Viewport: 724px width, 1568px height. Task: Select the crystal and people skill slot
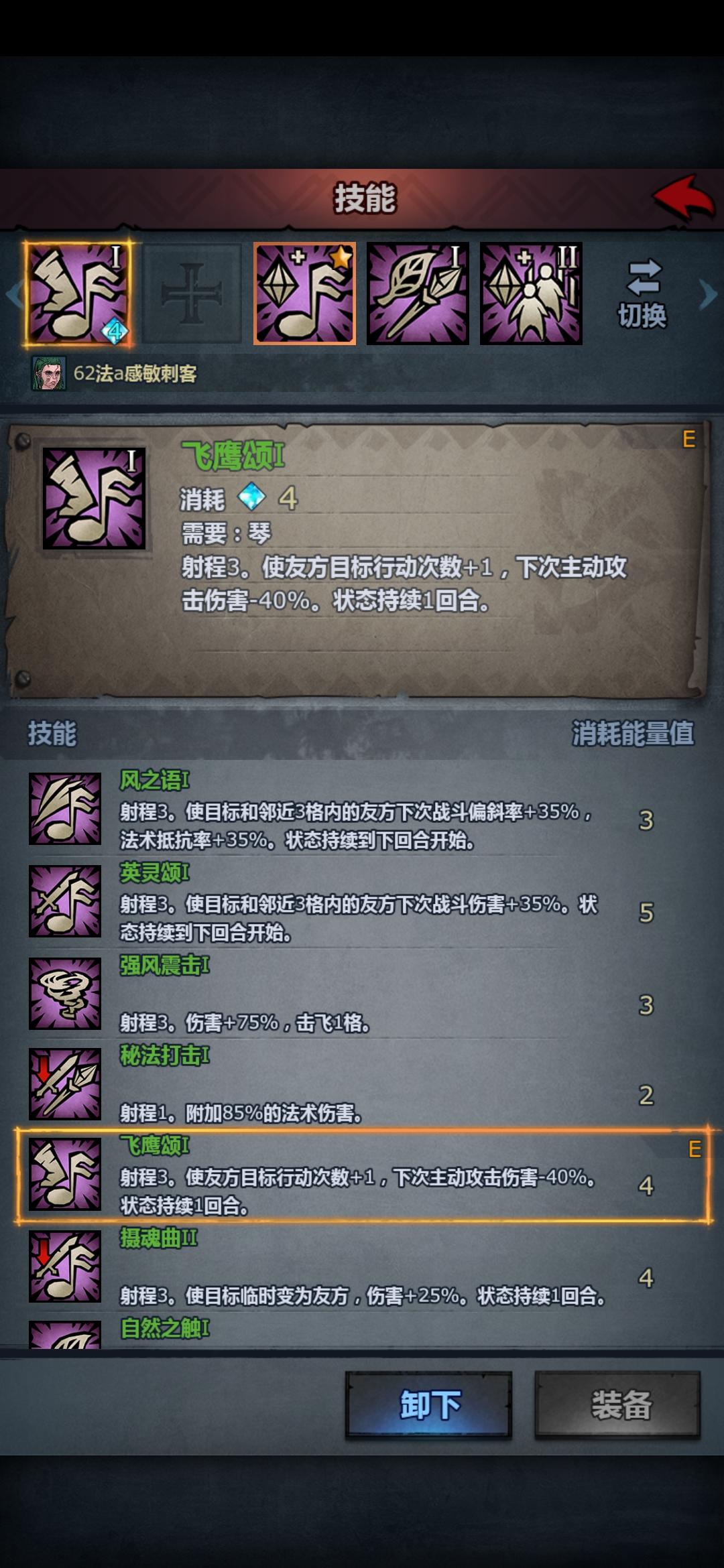[531, 294]
